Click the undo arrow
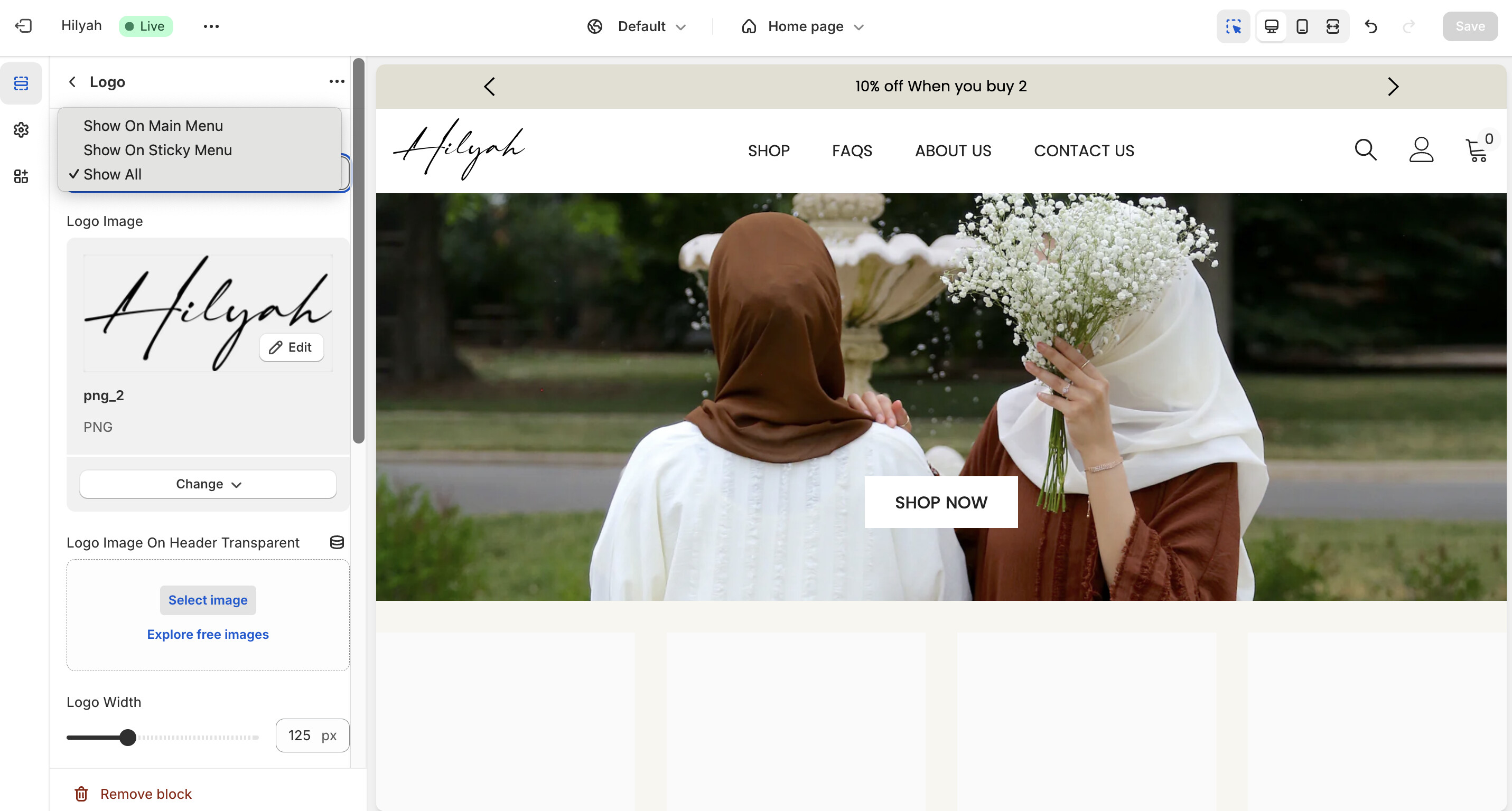 click(1371, 26)
